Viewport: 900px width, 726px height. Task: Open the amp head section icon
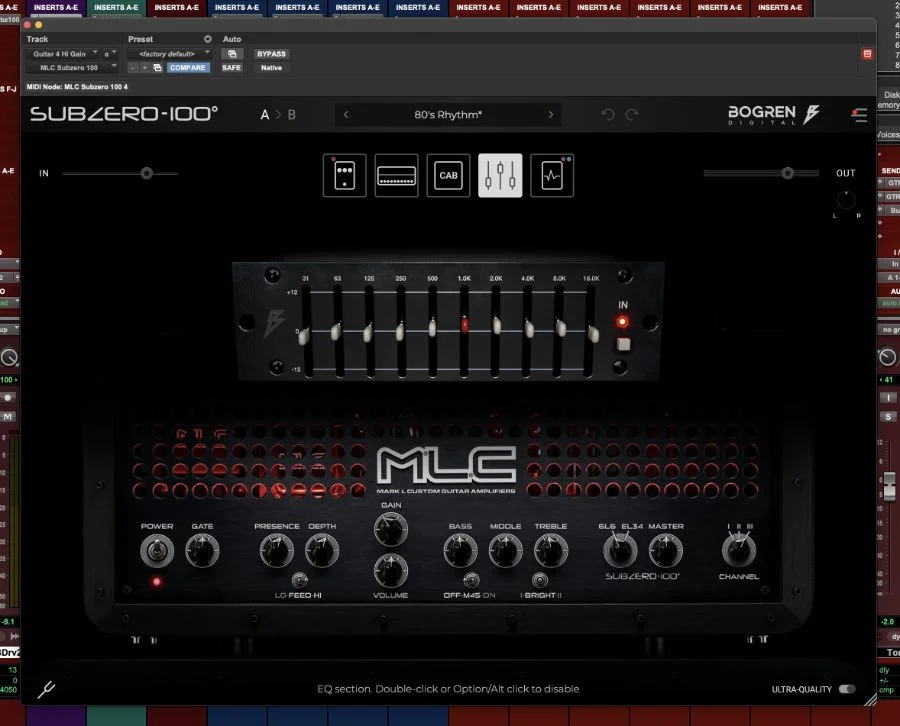[x=397, y=176]
